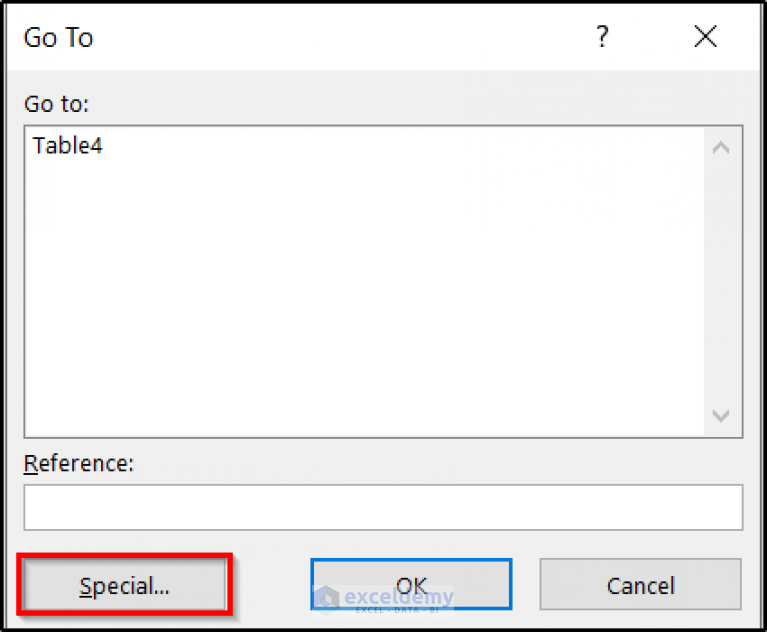Click the up chevron of the list scrollbar
The image size is (767, 632).
tap(721, 147)
